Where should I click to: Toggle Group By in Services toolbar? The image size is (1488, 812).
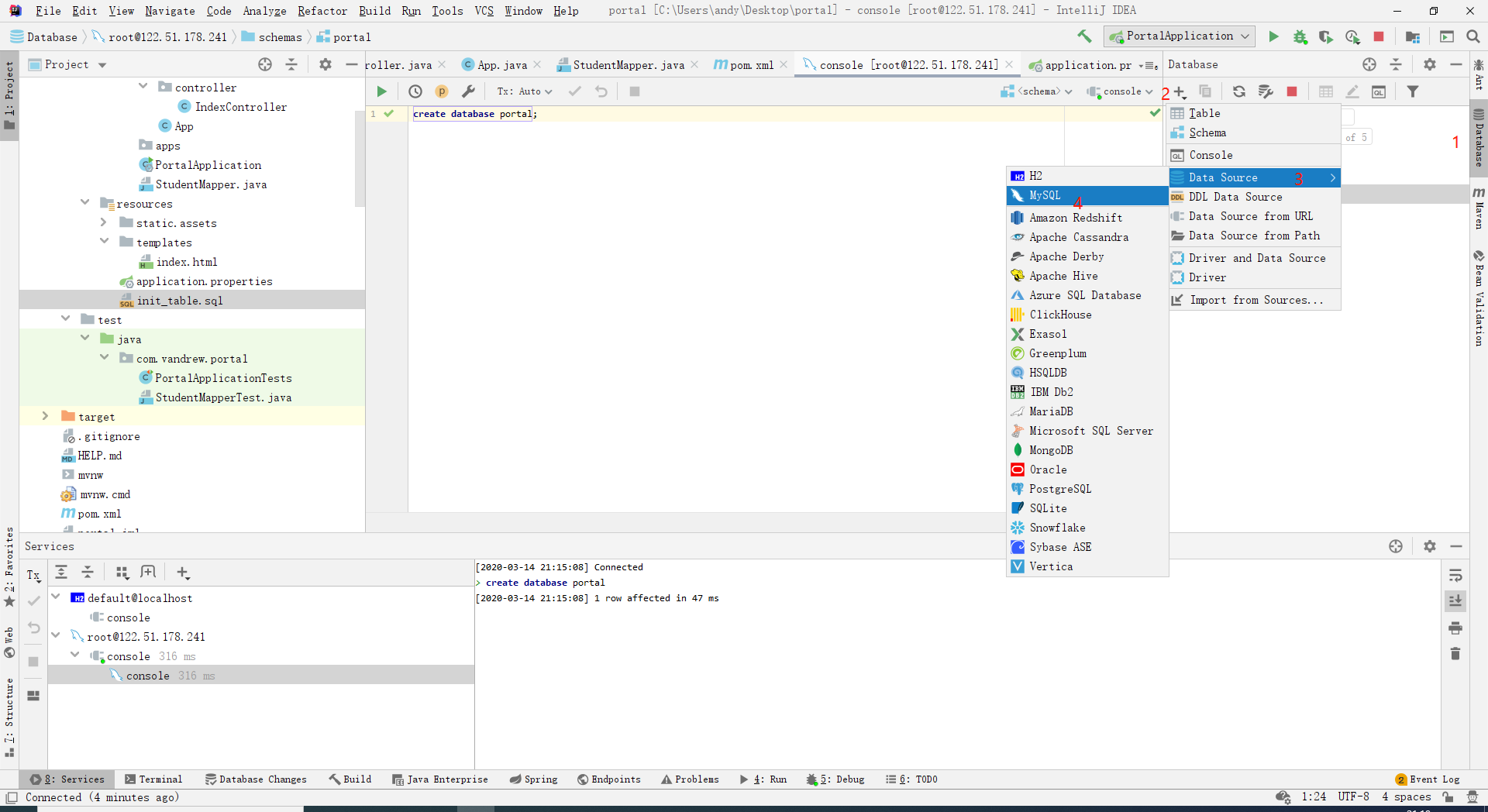tap(122, 573)
